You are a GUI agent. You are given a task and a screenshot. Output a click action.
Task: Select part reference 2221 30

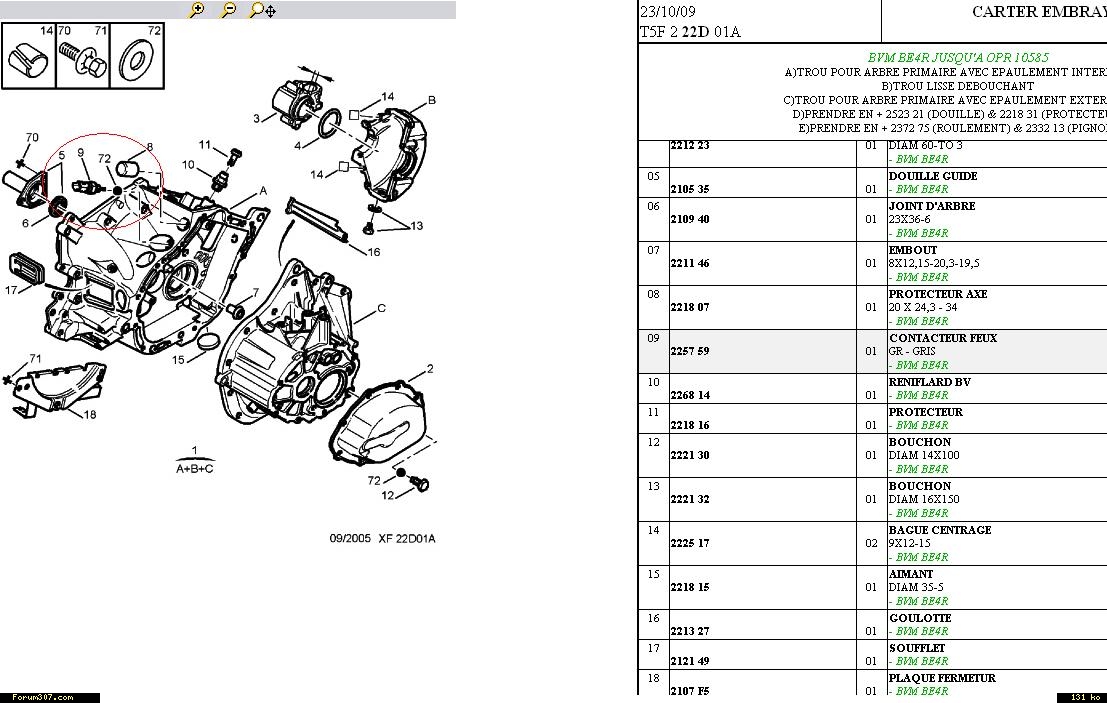pyautogui.click(x=690, y=455)
